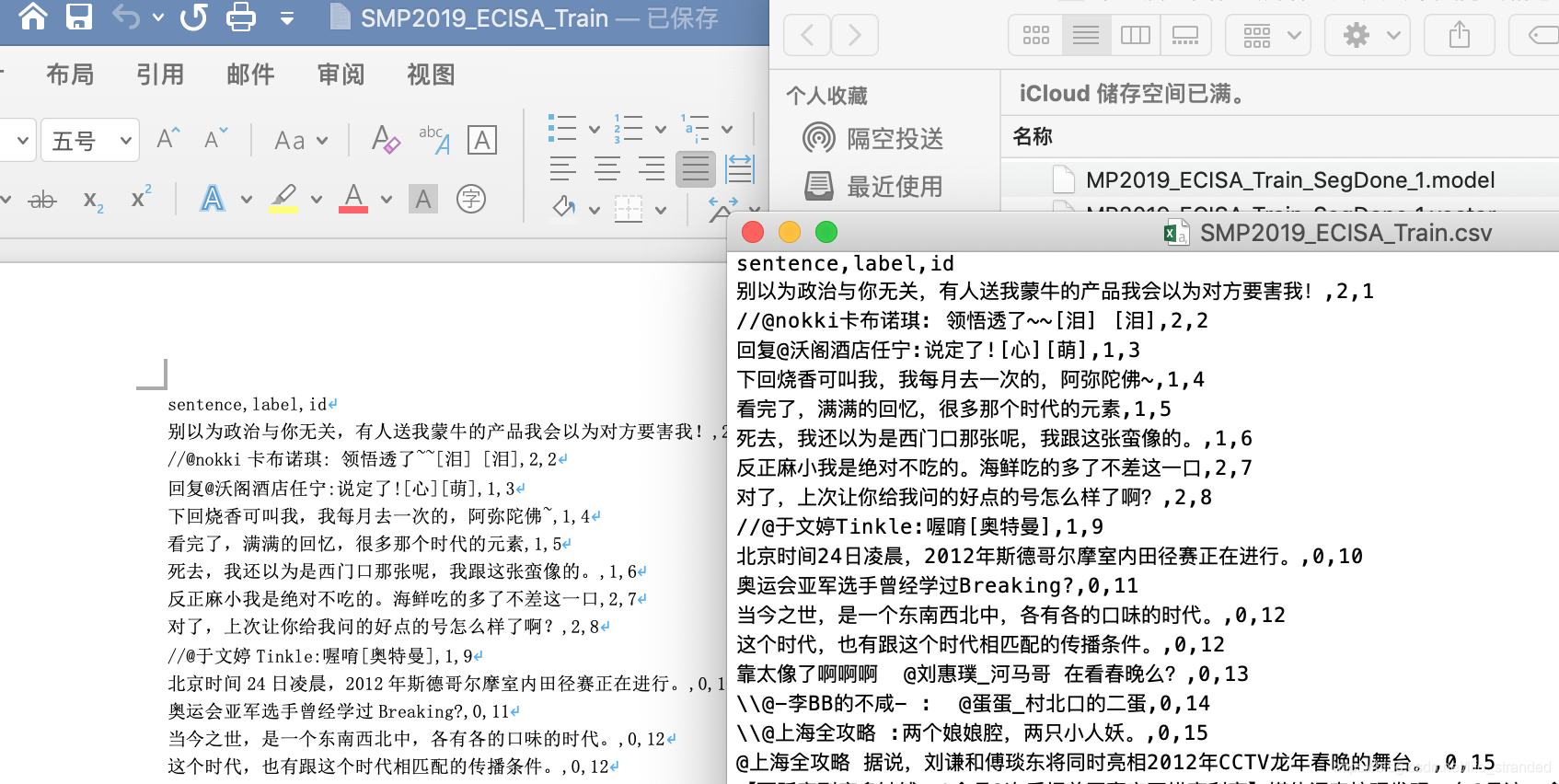The image size is (1559, 784).
Task: Apply bulleted list formatting
Action: [562, 128]
